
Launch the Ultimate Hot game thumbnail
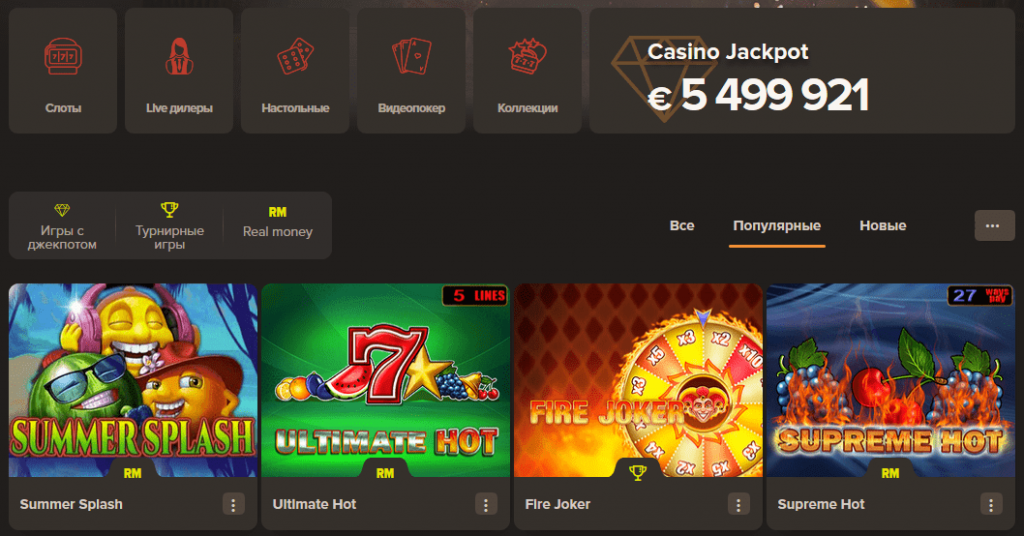385,380
